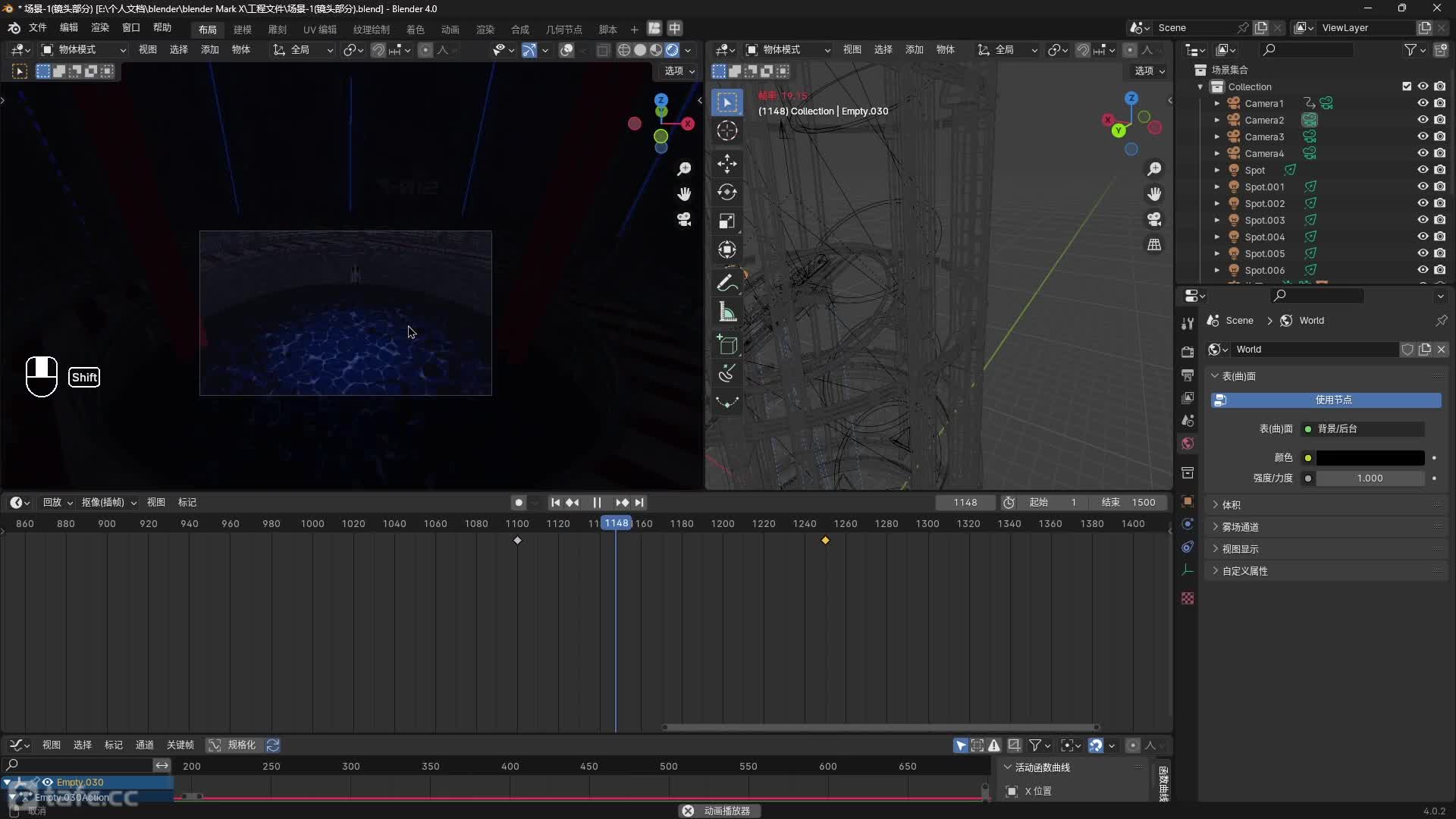Click zoom magnifier icon in left viewport
The width and height of the screenshot is (1456, 819).
tap(684, 168)
